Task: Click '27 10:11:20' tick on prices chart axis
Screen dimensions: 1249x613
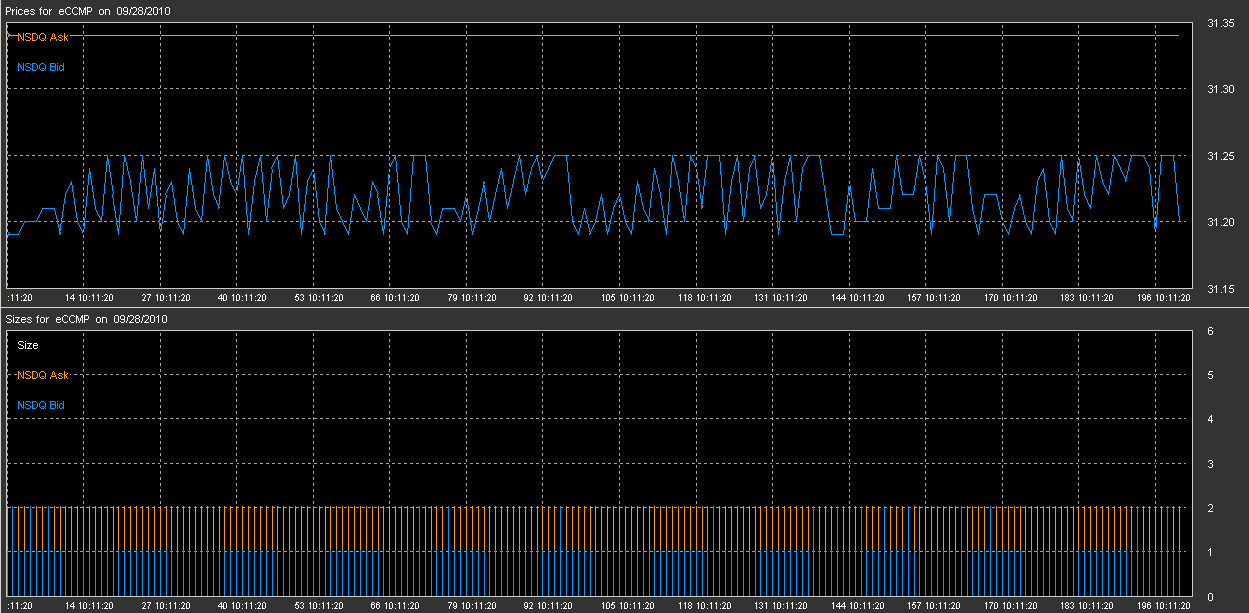Action: [165, 298]
